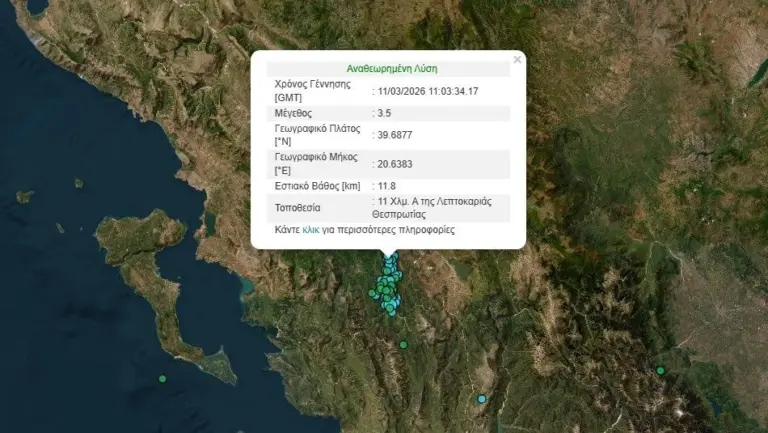Click the 'Τοποθεσία' row label
The height and width of the screenshot is (433, 768).
[x=298, y=208]
